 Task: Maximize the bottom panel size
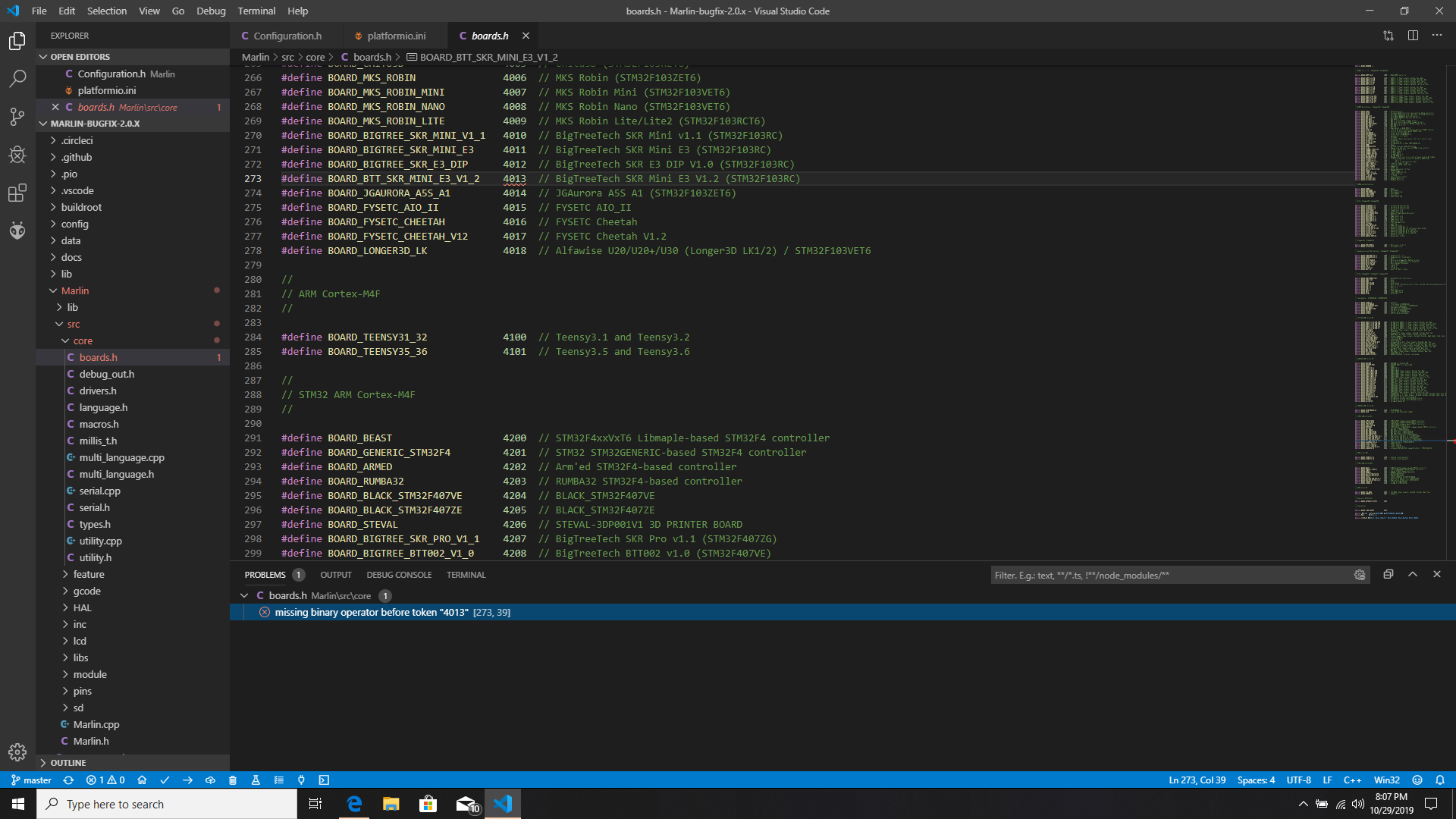[1413, 575]
